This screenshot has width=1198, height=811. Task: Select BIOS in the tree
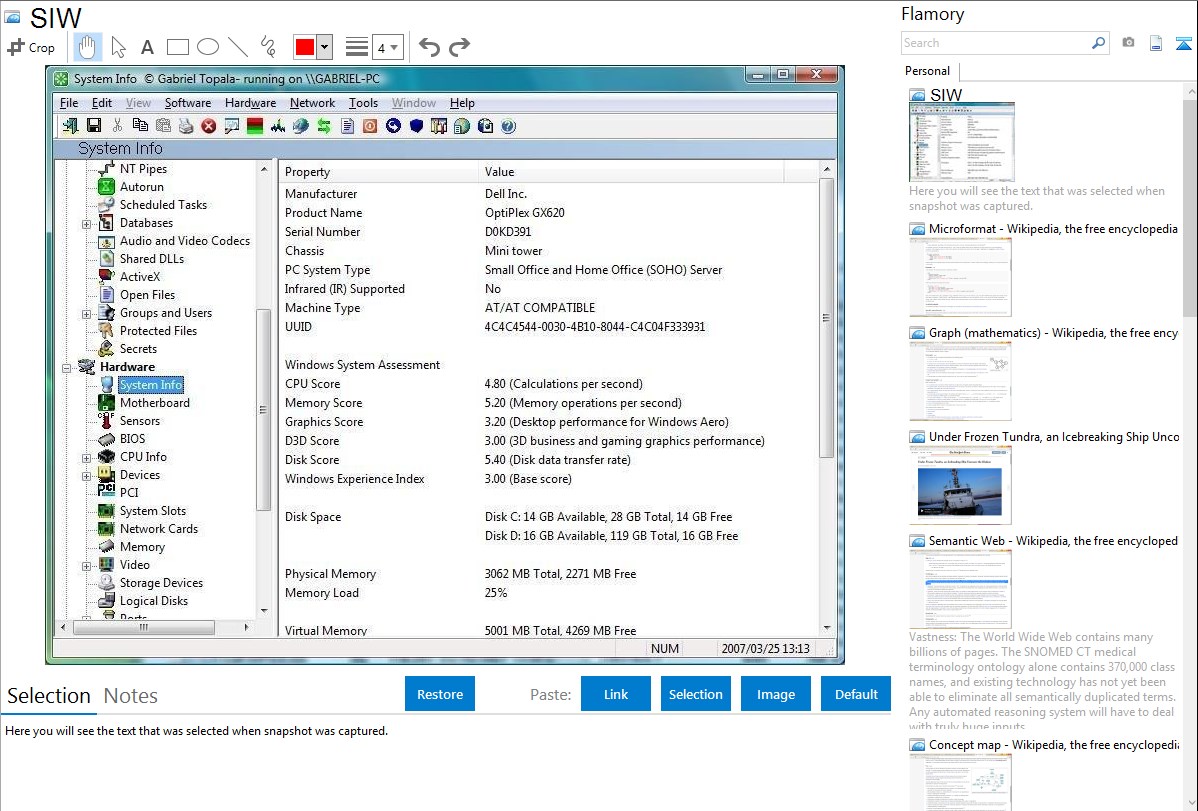click(132, 439)
